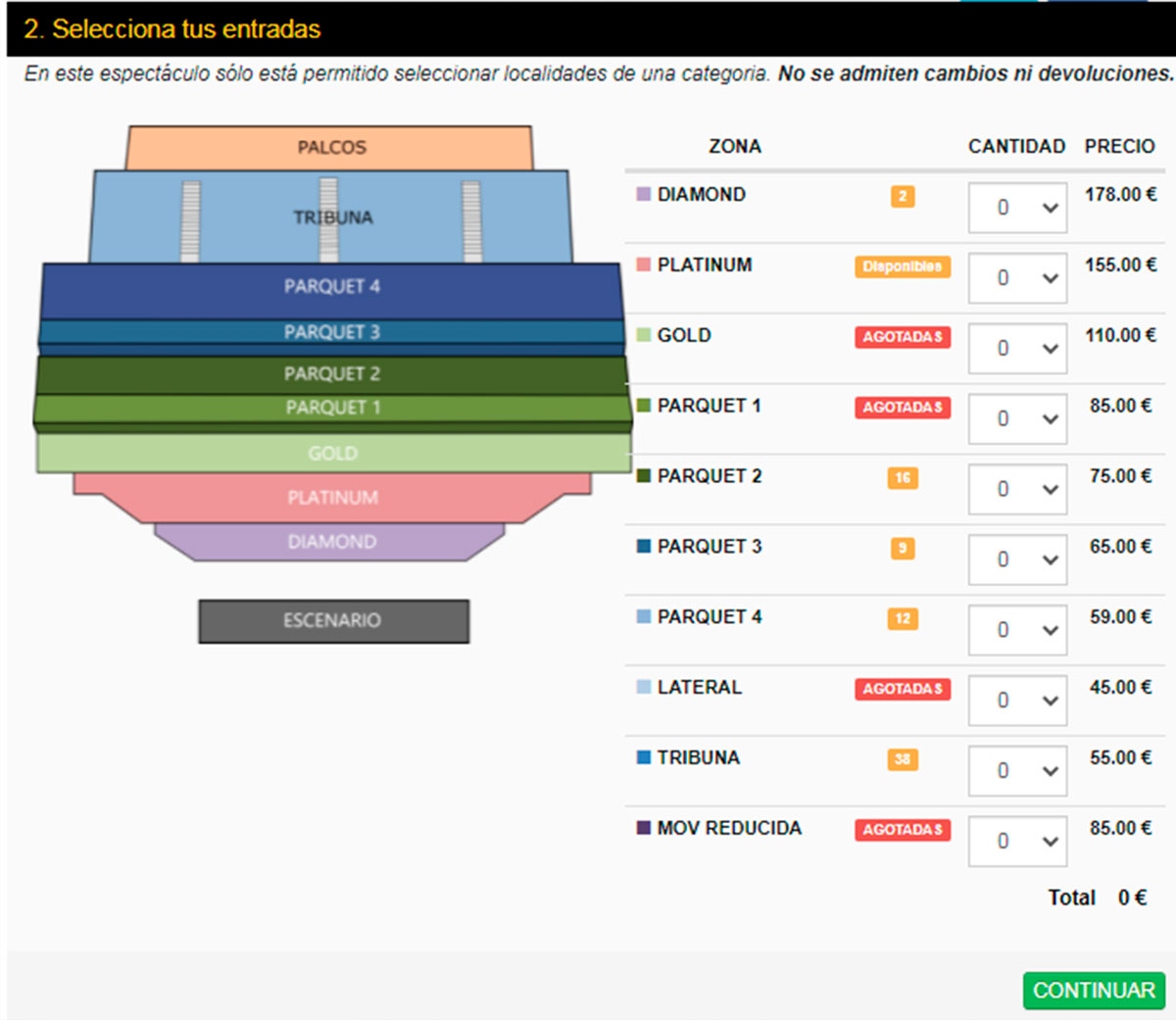This screenshot has height=1020, width=1176.
Task: Click the MOV REDUCIDA 'AGOTADAS' badge
Action: tap(903, 830)
